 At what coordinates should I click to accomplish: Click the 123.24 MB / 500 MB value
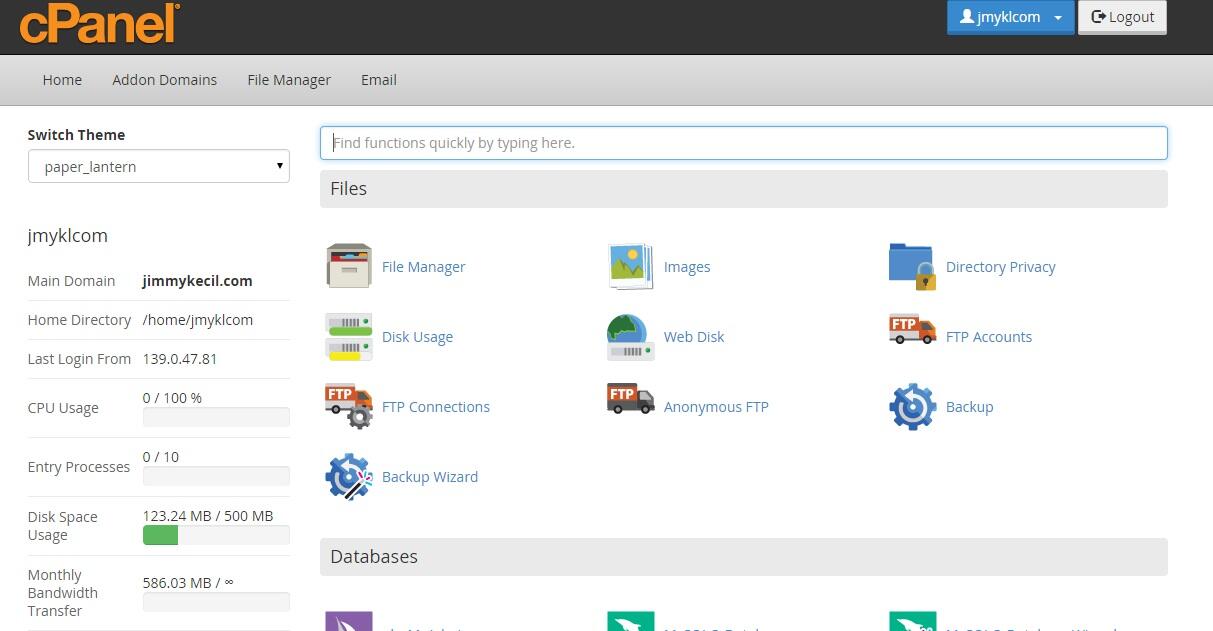click(208, 516)
